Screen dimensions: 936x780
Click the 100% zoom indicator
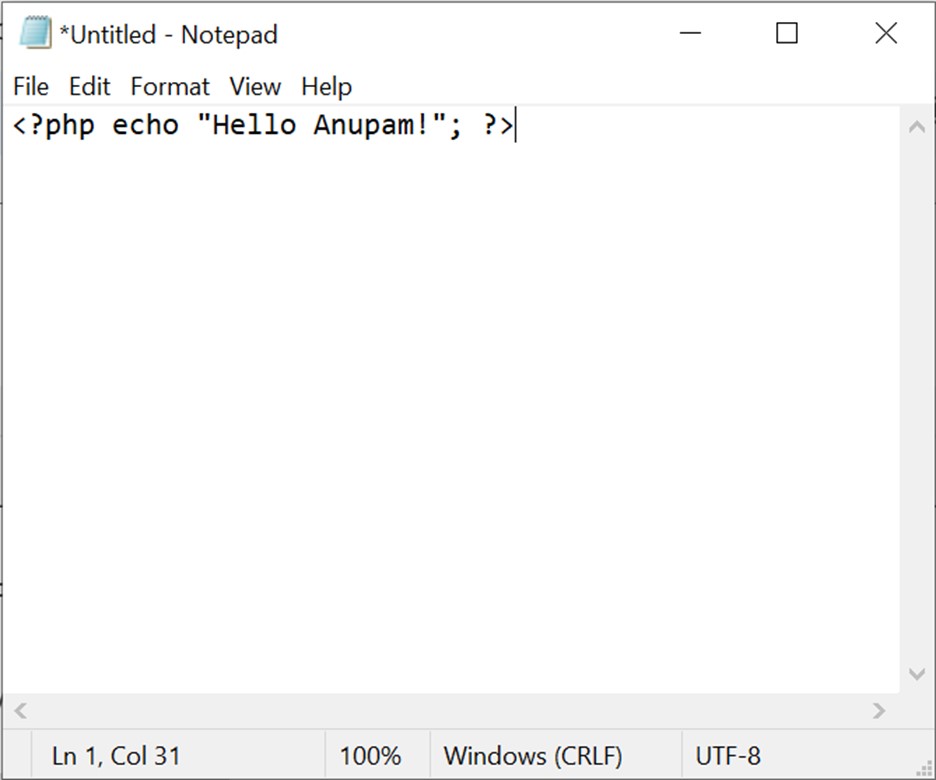[377, 755]
